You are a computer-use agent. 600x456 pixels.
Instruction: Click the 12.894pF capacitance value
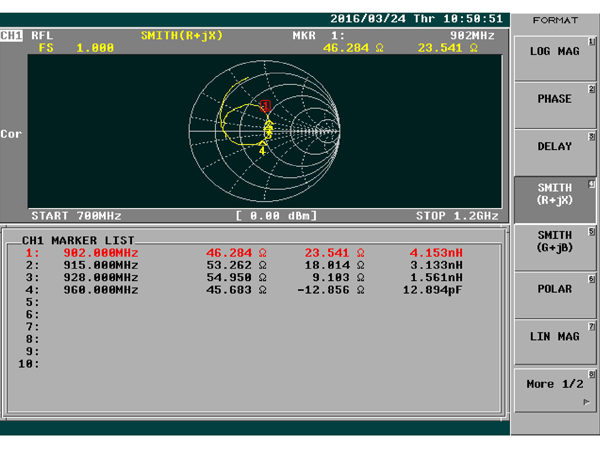(432, 290)
